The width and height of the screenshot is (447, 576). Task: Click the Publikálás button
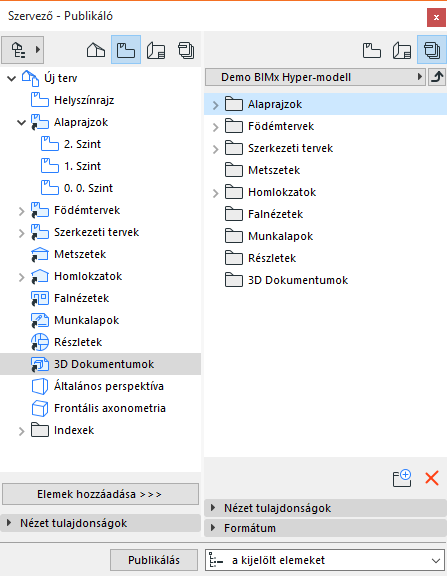tap(154, 560)
